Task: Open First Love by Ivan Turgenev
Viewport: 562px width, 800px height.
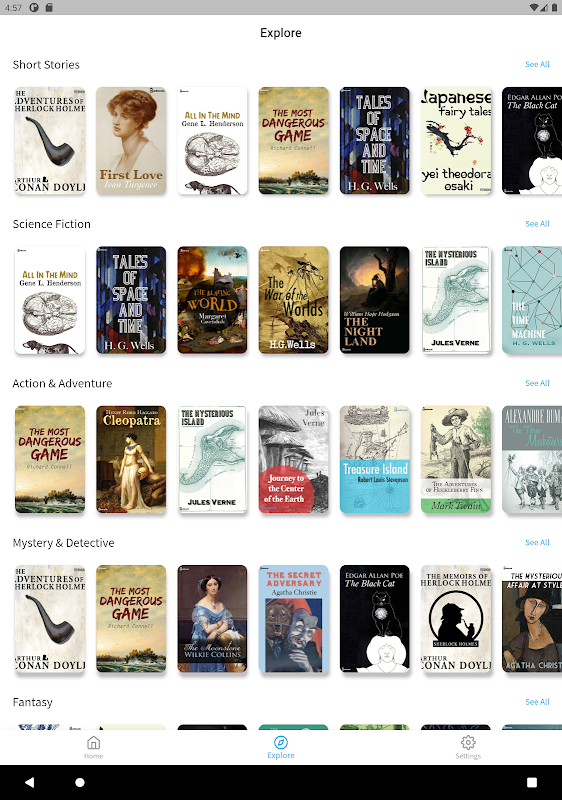Action: tap(131, 141)
